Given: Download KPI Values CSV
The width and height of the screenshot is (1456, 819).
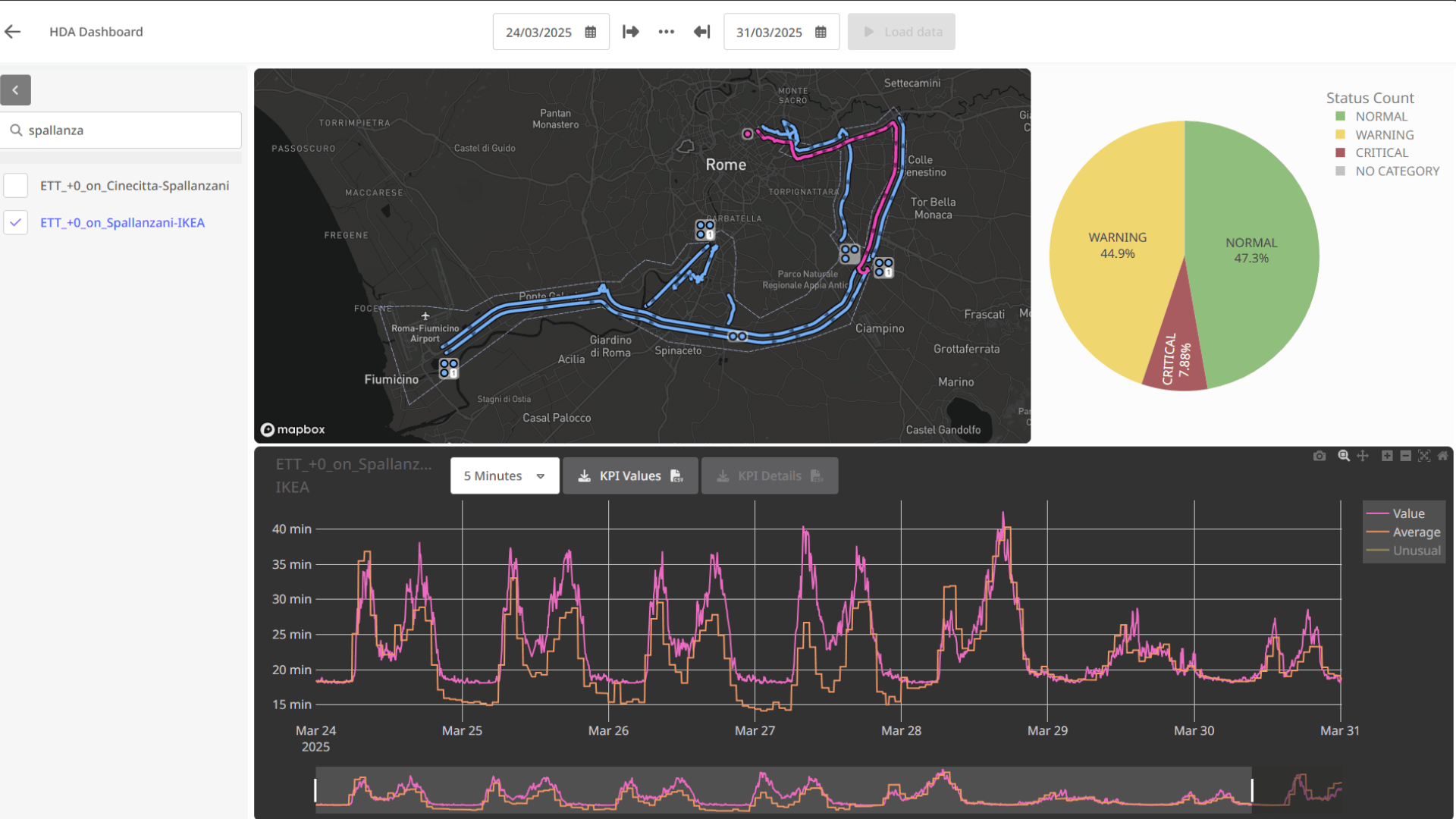Looking at the screenshot, I should coord(630,476).
